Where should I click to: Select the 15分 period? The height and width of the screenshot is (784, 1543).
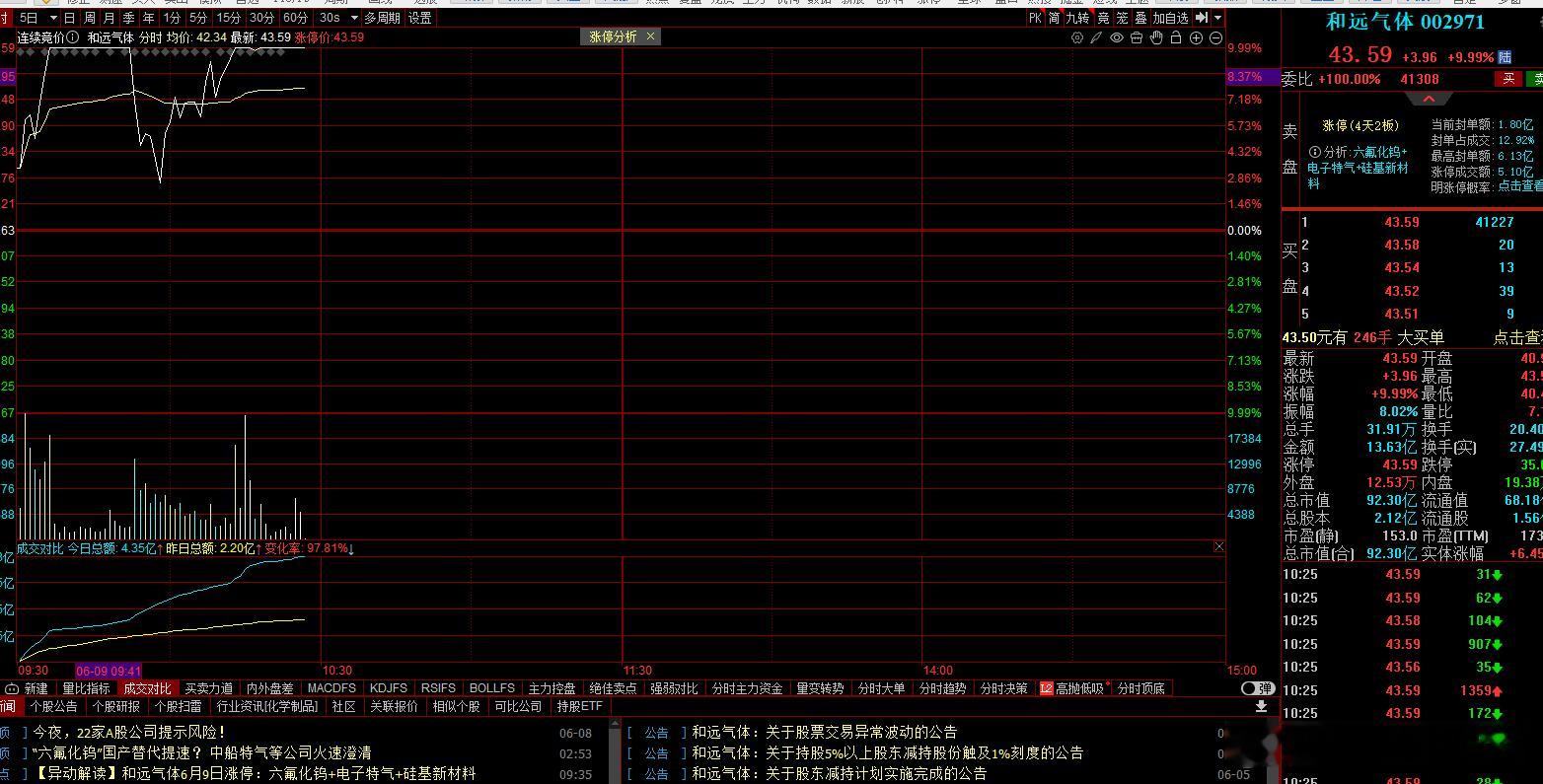coord(229,18)
